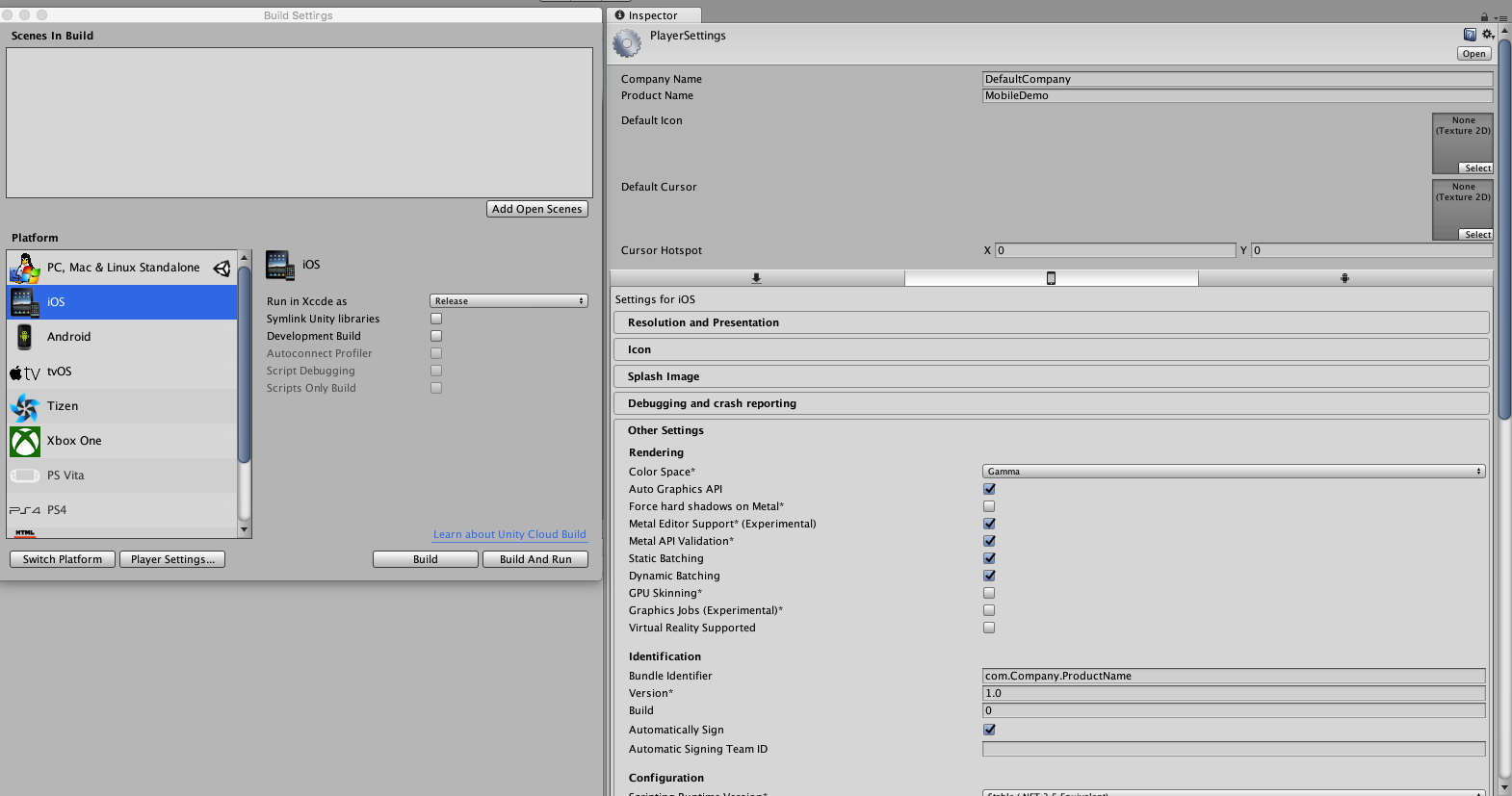Click the Version input field
The width and height of the screenshot is (1512, 796).
point(1234,693)
